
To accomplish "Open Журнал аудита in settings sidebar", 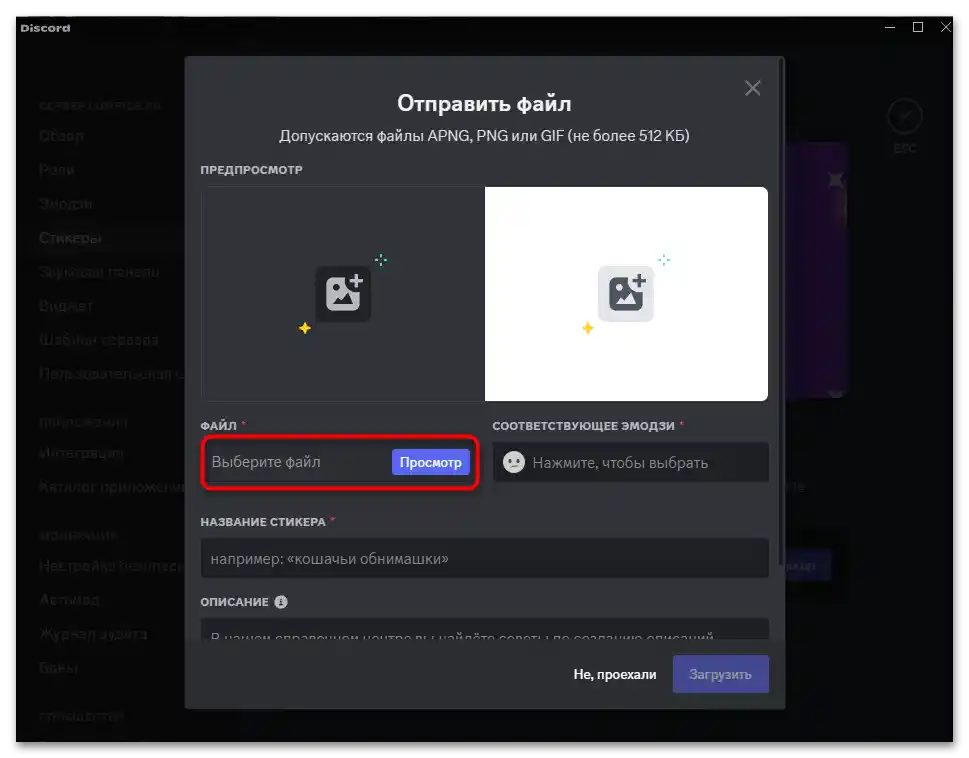I will [93, 634].
